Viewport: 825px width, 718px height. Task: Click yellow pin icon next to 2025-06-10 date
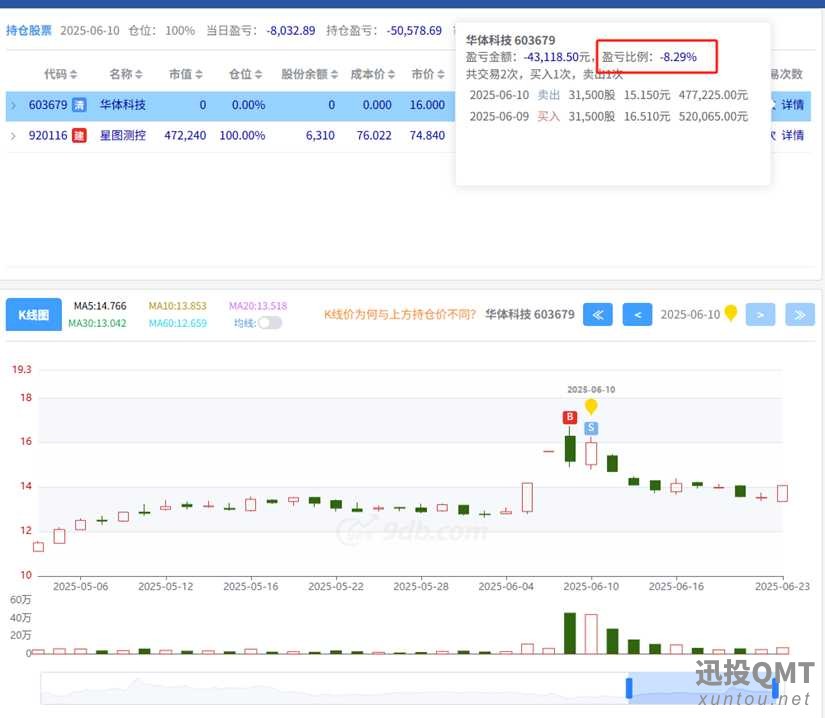pyautogui.click(x=731, y=313)
